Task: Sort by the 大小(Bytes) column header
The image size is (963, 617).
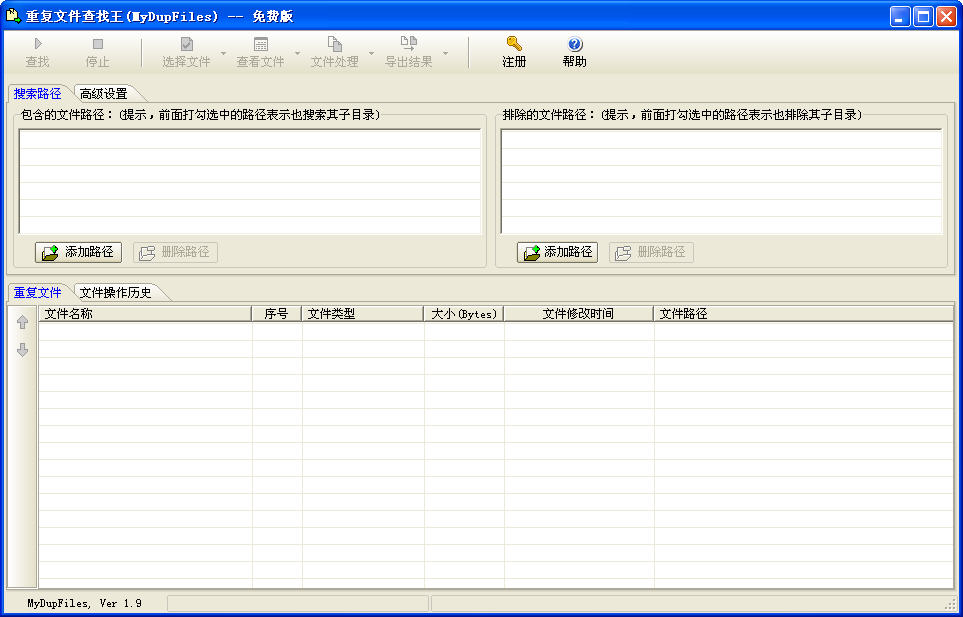Action: (x=464, y=314)
